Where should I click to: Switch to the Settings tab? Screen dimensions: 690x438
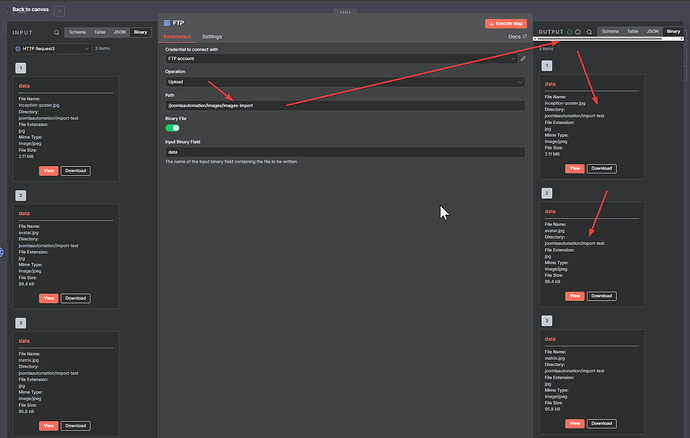[212, 36]
